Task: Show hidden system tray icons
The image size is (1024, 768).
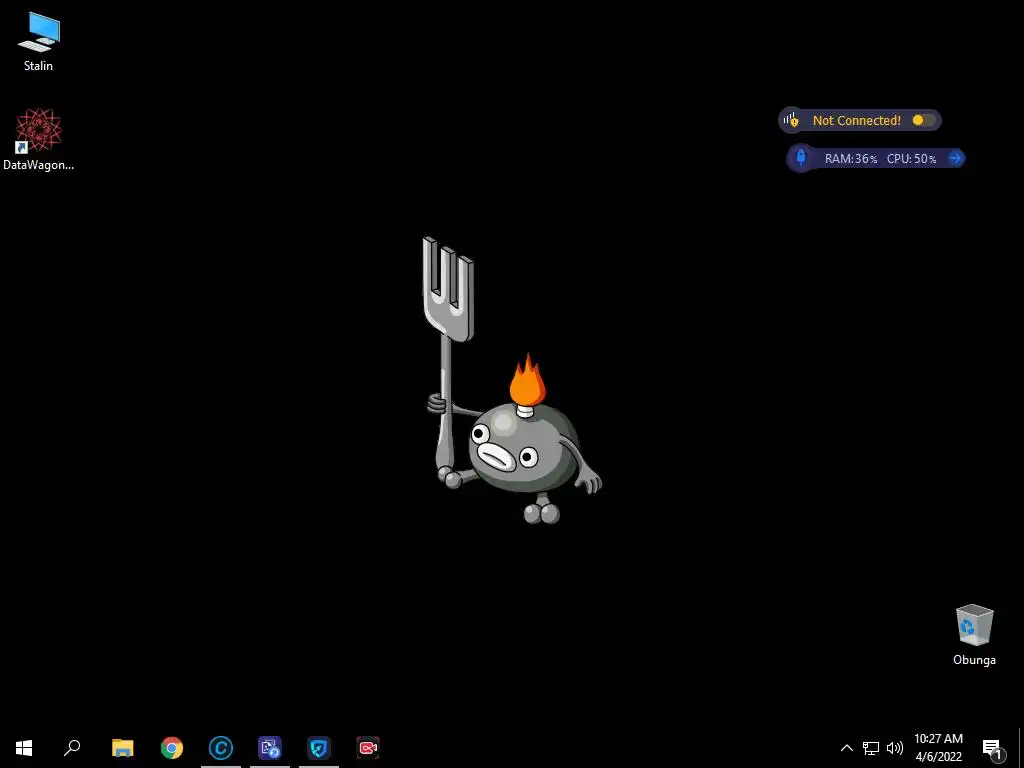Action: tap(846, 748)
